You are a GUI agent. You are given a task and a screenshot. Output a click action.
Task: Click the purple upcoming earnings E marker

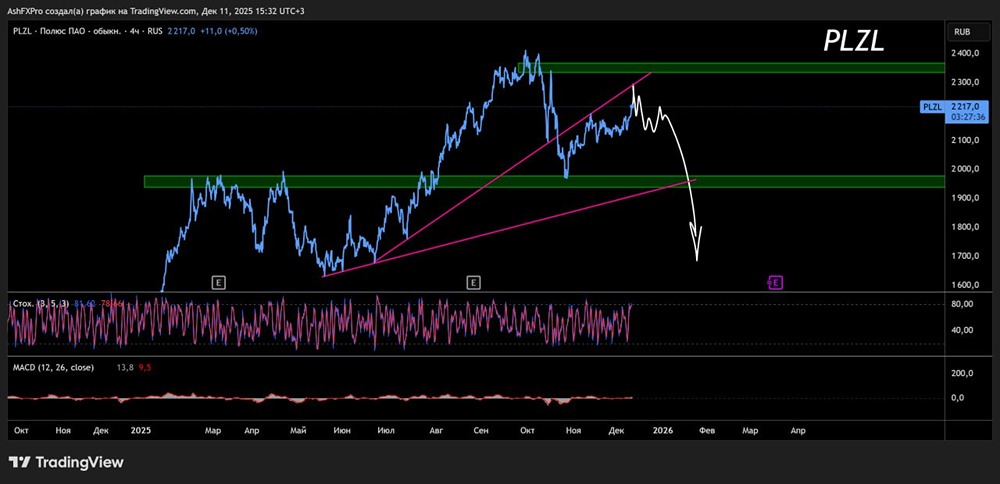tap(776, 282)
